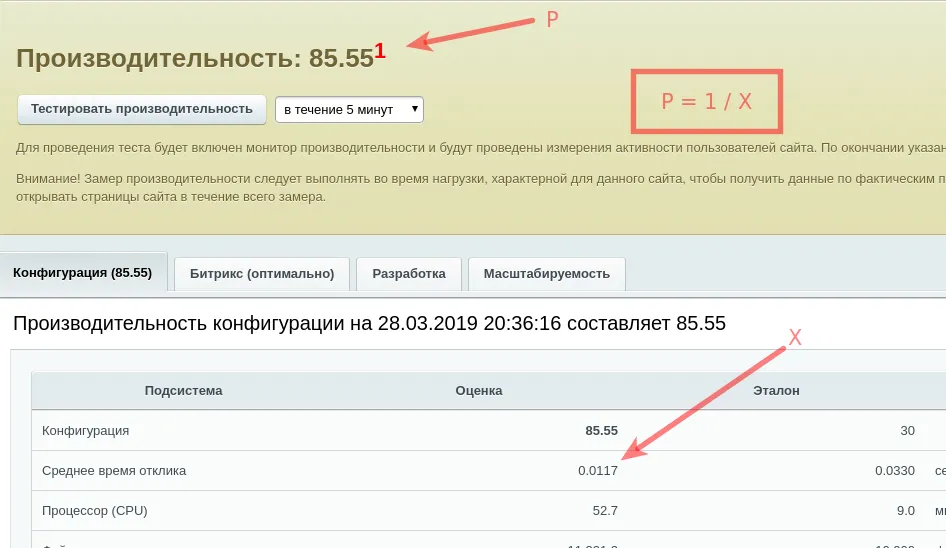946x548 pixels.
Task: Switch to the Конфигурация (85.55) tab
Action: pyautogui.click(x=82, y=273)
